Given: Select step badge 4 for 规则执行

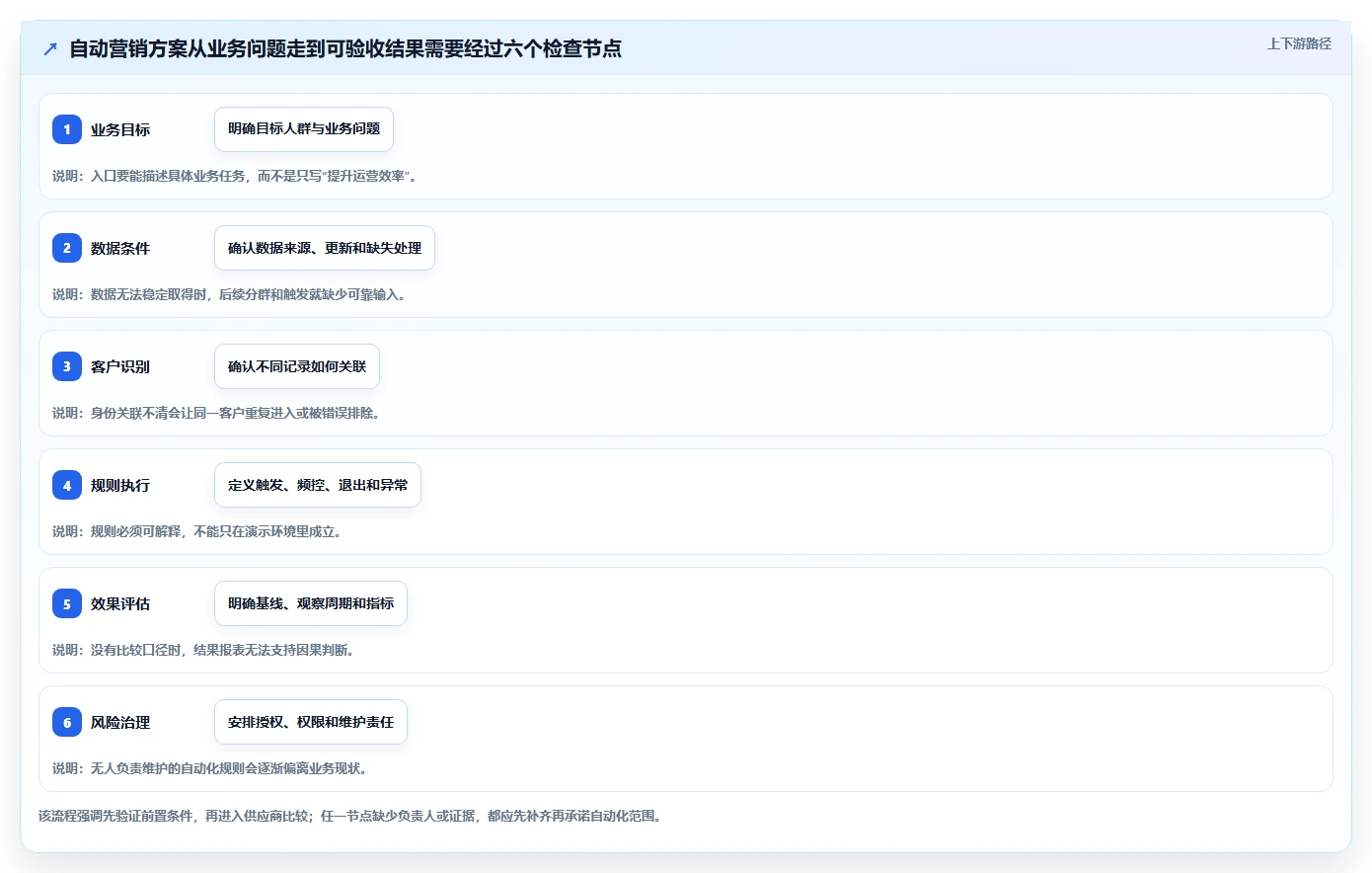Looking at the screenshot, I should (67, 485).
